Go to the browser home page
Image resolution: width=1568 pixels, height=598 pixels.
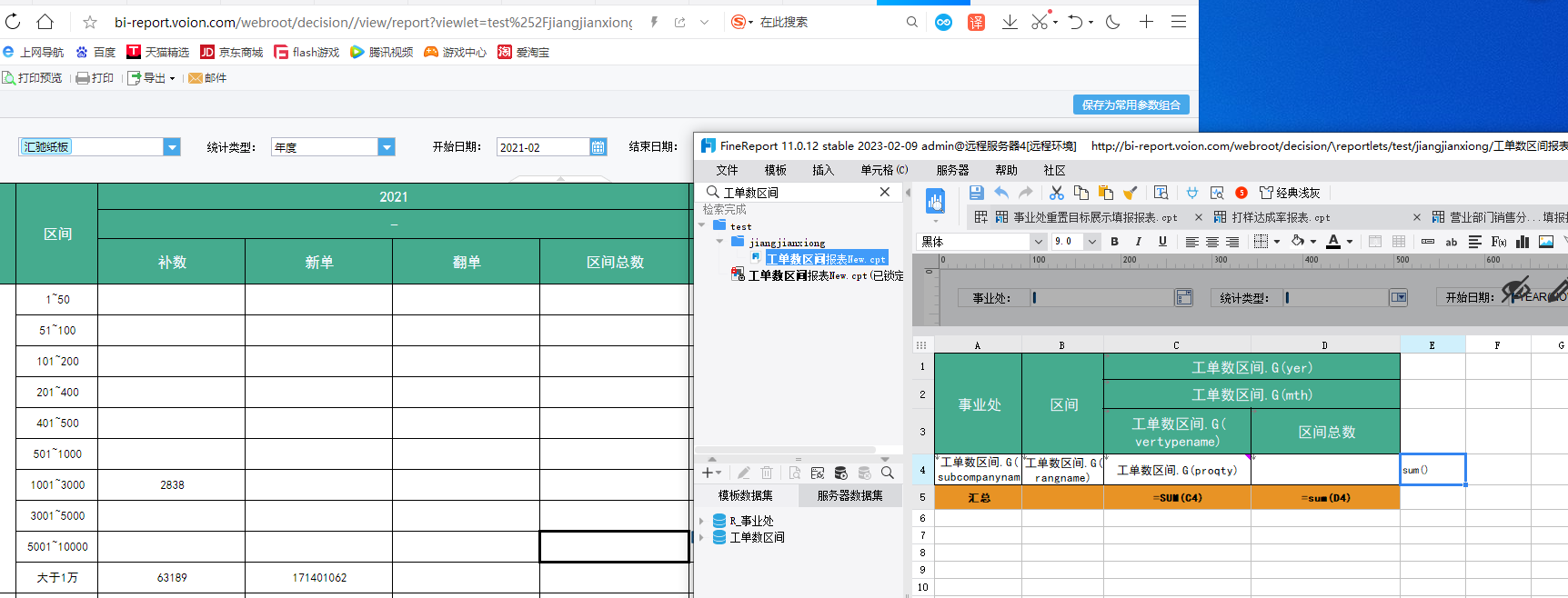[x=45, y=22]
